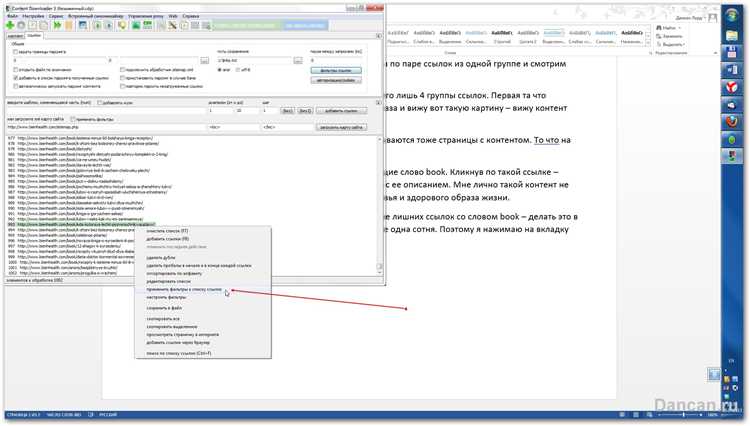This screenshot has height=426, width=750.
Task: Toggle the sitemap.xml handler checkbox
Action: pyautogui.click(x=123, y=70)
